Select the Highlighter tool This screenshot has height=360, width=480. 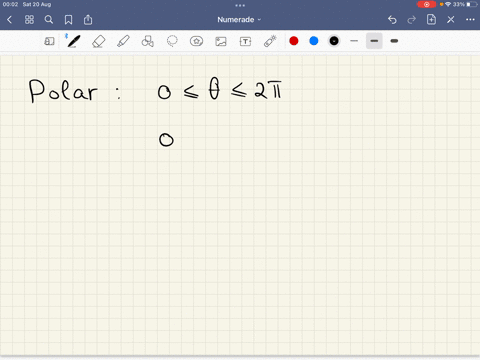[123, 41]
